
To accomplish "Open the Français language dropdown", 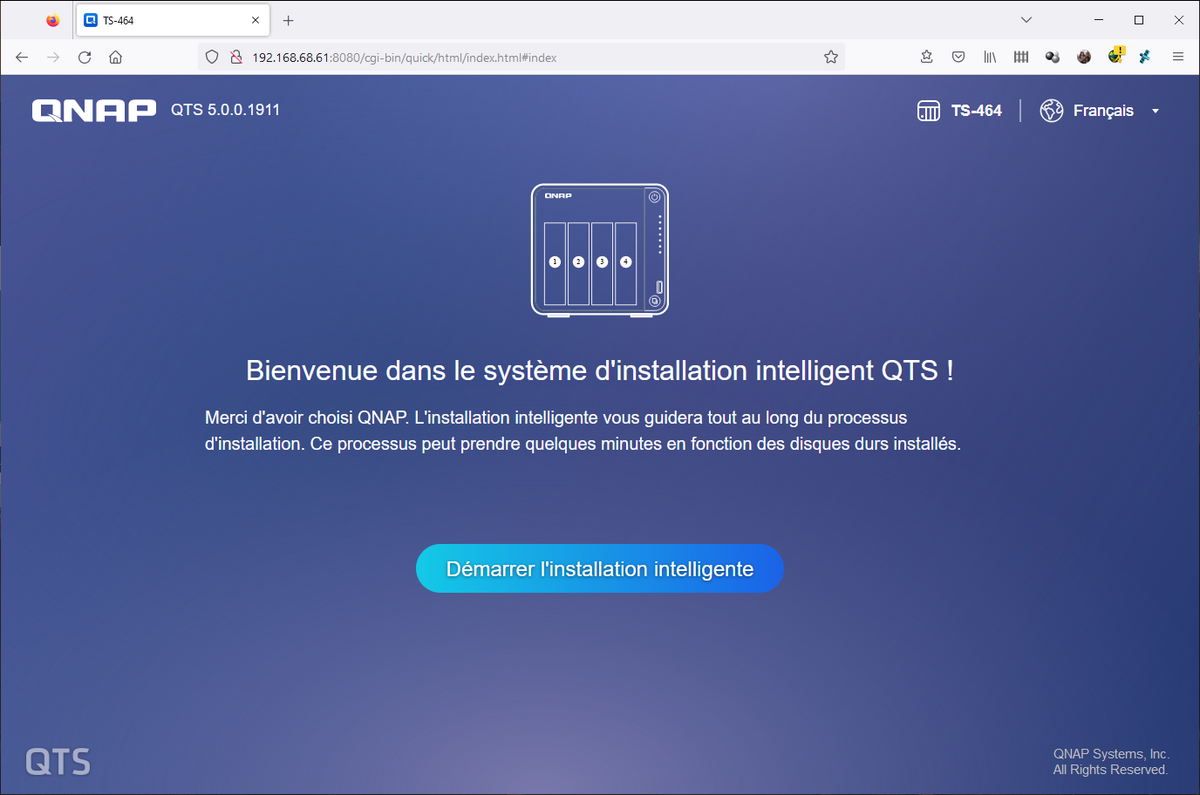I will click(x=1115, y=111).
